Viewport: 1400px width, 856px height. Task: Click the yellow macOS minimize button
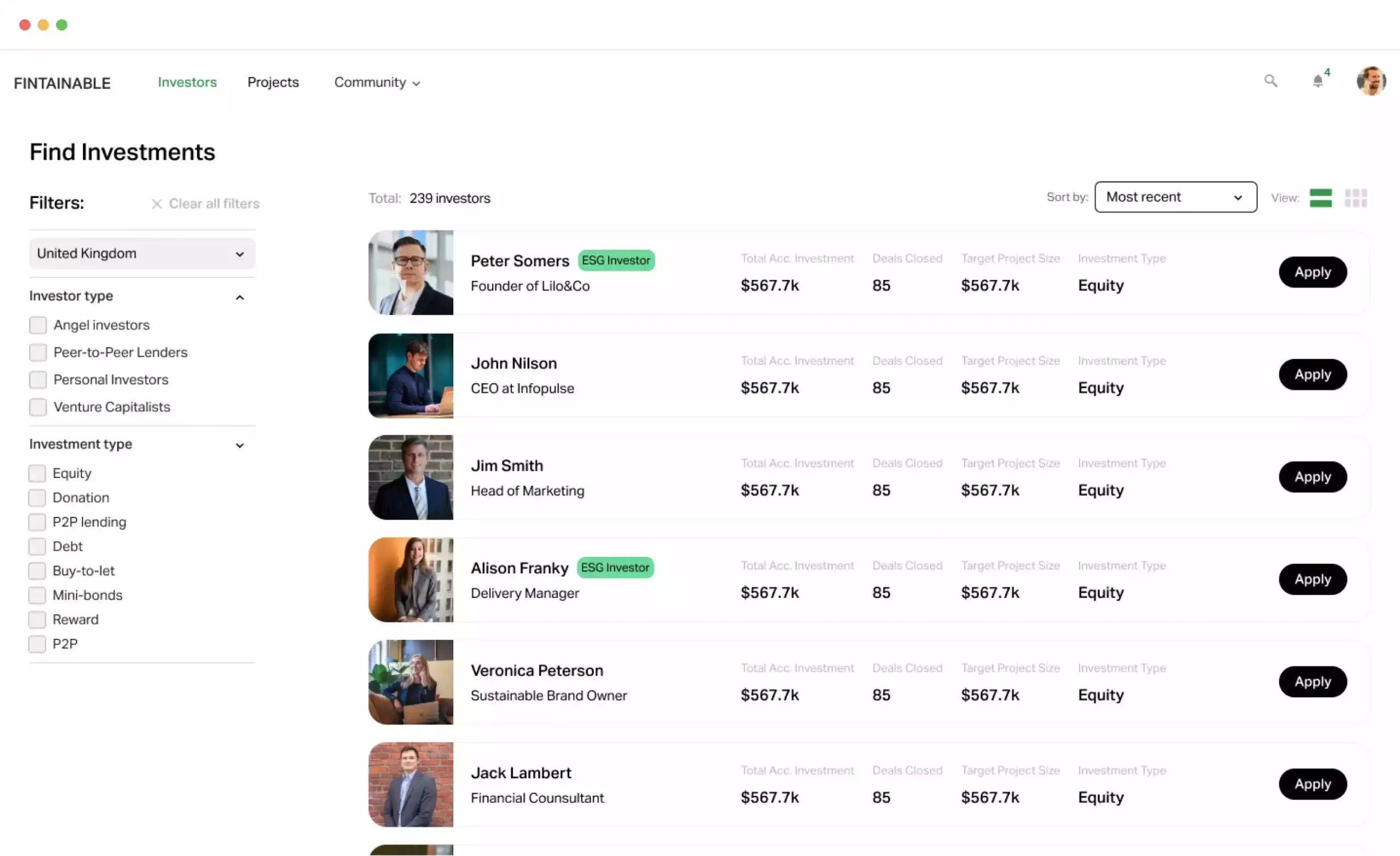tap(43, 25)
